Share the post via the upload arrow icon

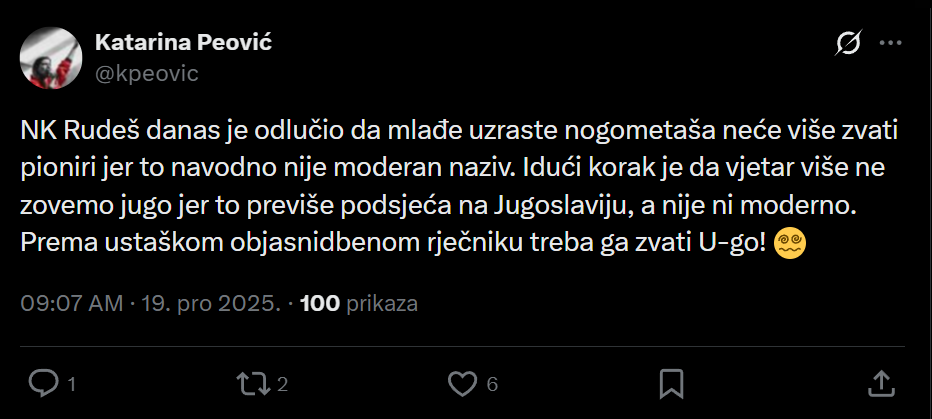pos(880,383)
